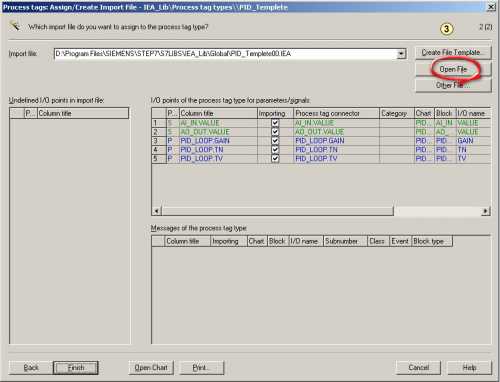Click Subnumber header in messages table
The height and width of the screenshot is (382, 500).
tap(345, 241)
